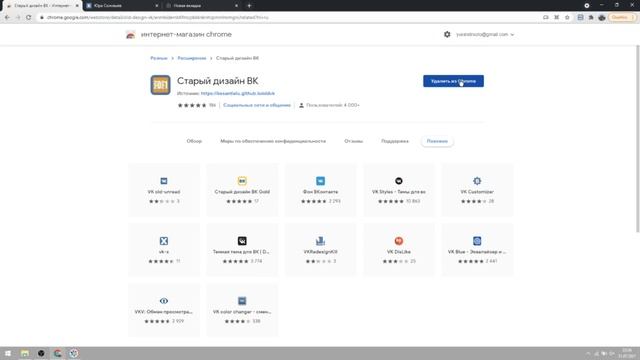This screenshot has width=640, height=360.
Task: Expand the account email dropdown
Action: tap(485, 35)
